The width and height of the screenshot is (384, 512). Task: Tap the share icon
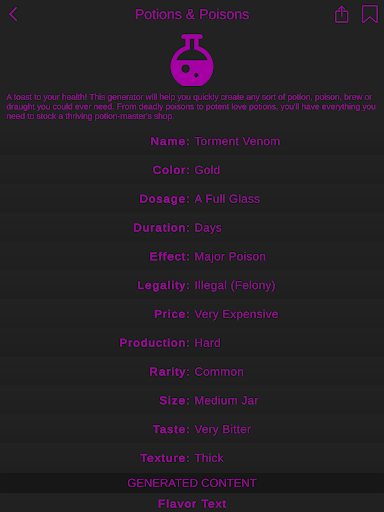341,14
